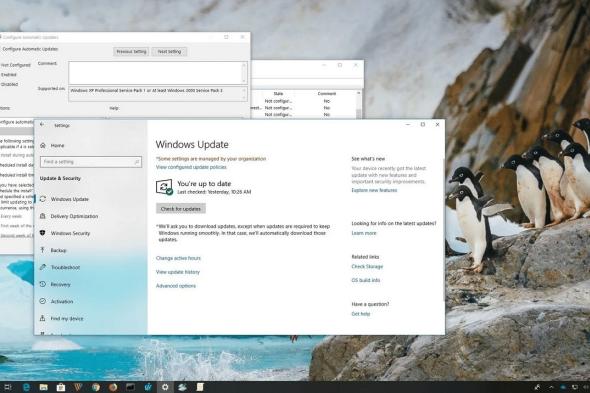This screenshot has height=393, width=590.
Task: Click the notepad-style taskbar icon
Action: 200,387
